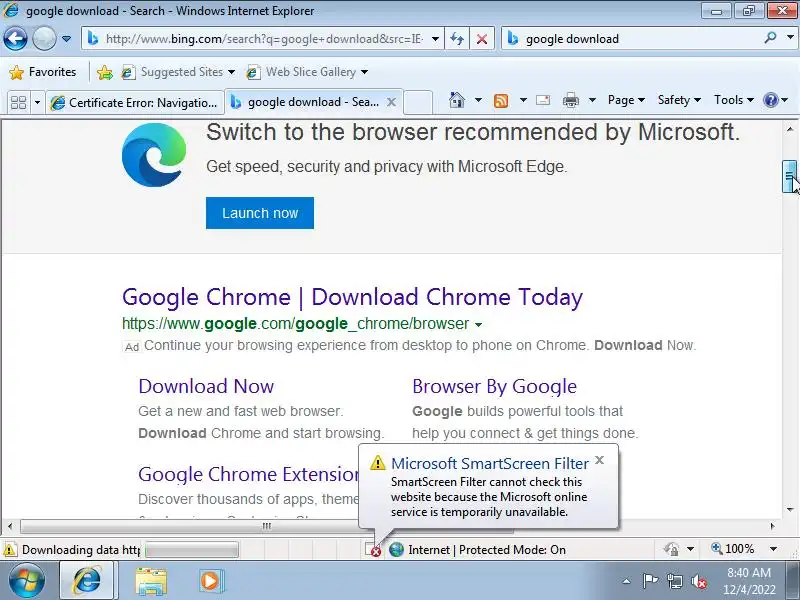The width and height of the screenshot is (800, 600).
Task: Click the privacy/security lock status icon
Action: coord(671,549)
